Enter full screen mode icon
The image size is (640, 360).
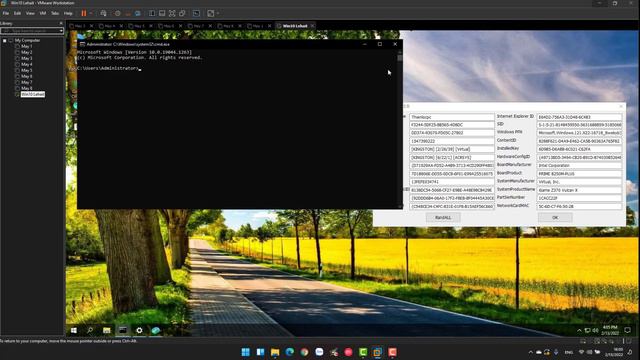click(x=172, y=13)
